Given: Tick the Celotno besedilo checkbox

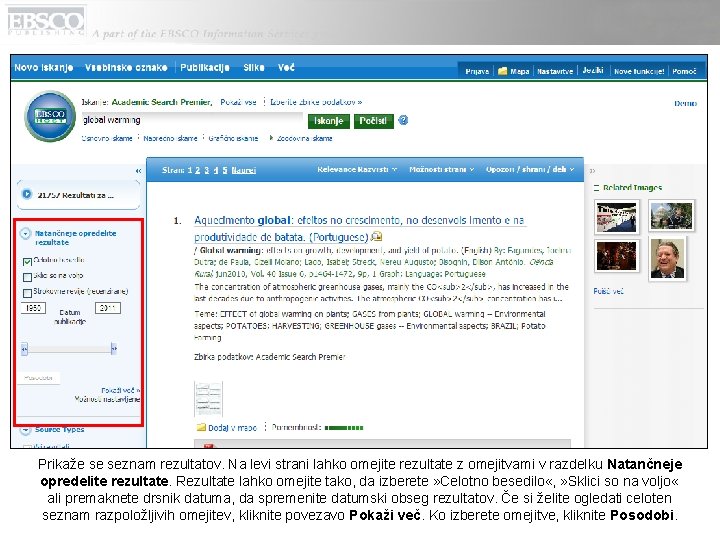Looking at the screenshot, I should (x=27, y=262).
